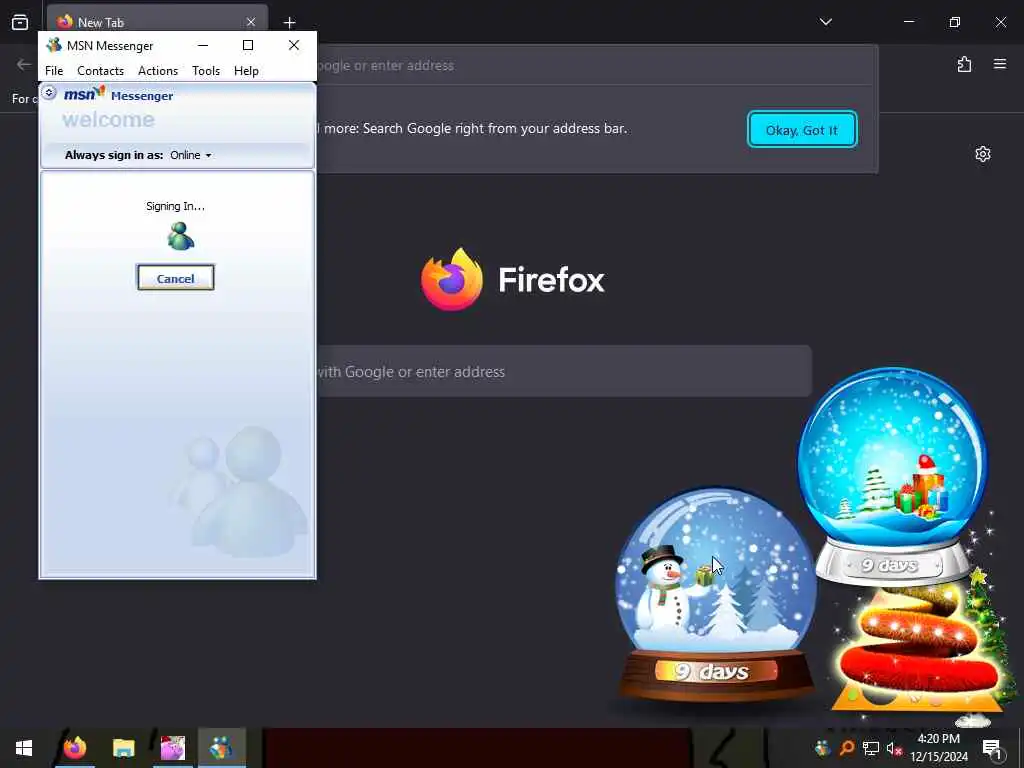Viewport: 1024px width, 768px height.
Task: Click the orange magnifier tray icon
Action: pos(847,748)
